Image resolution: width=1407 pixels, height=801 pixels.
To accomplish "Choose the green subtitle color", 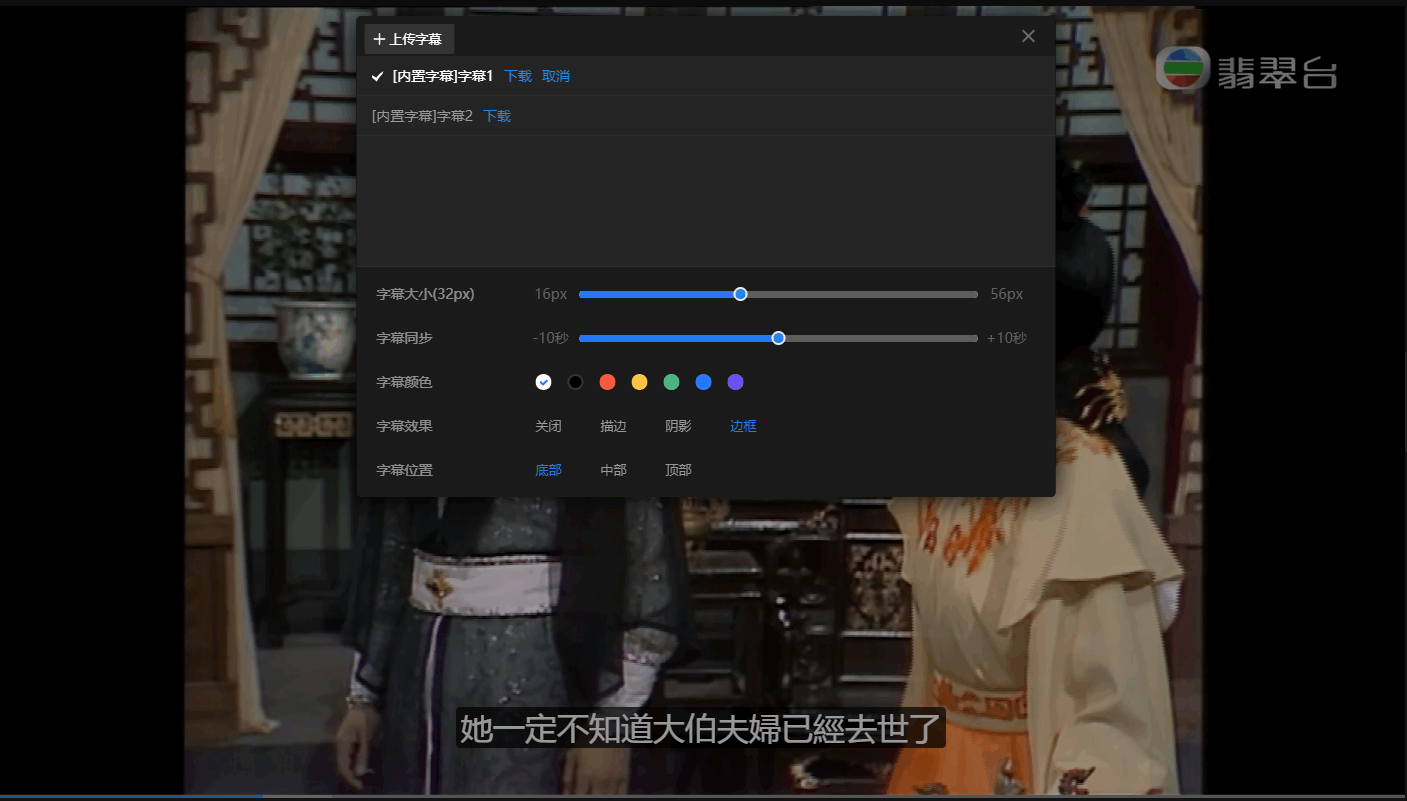I will pos(671,382).
